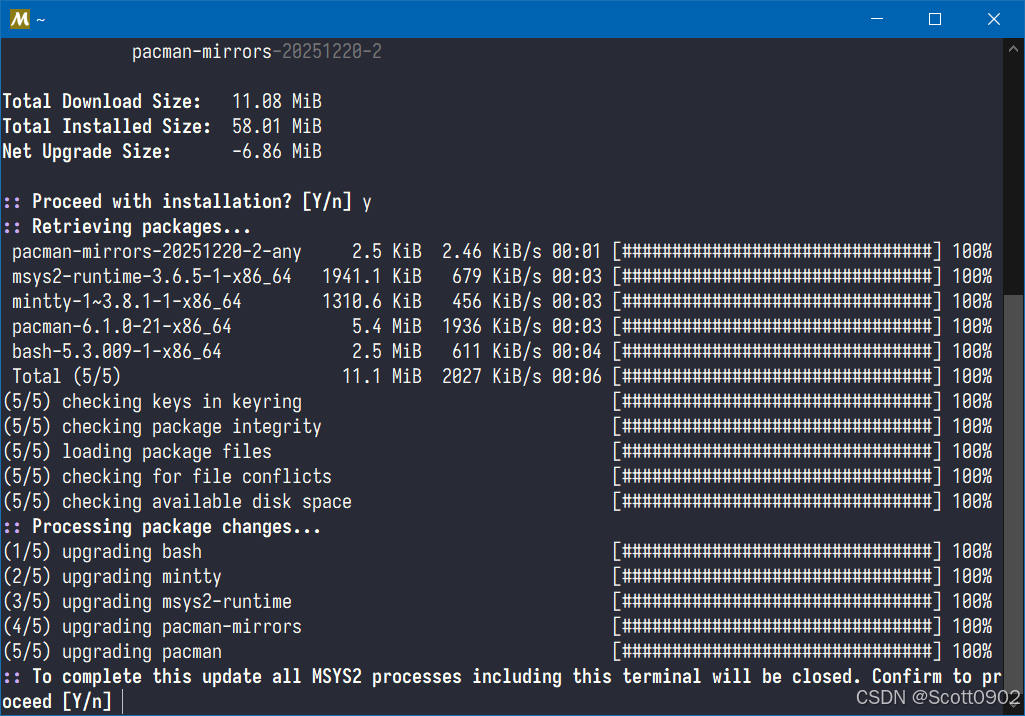Click 'loading package files' line
This screenshot has width=1025, height=716.
pyautogui.click(x=138, y=451)
